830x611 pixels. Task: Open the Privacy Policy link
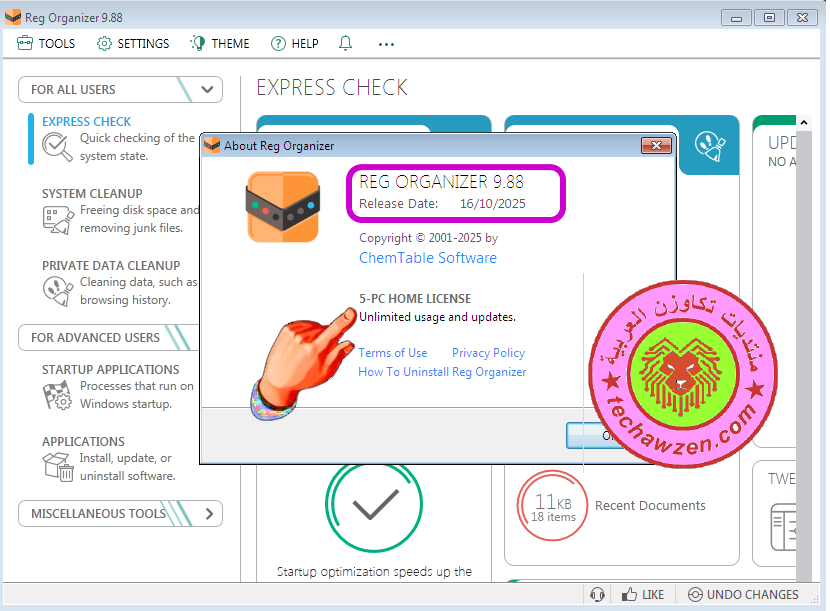click(489, 353)
